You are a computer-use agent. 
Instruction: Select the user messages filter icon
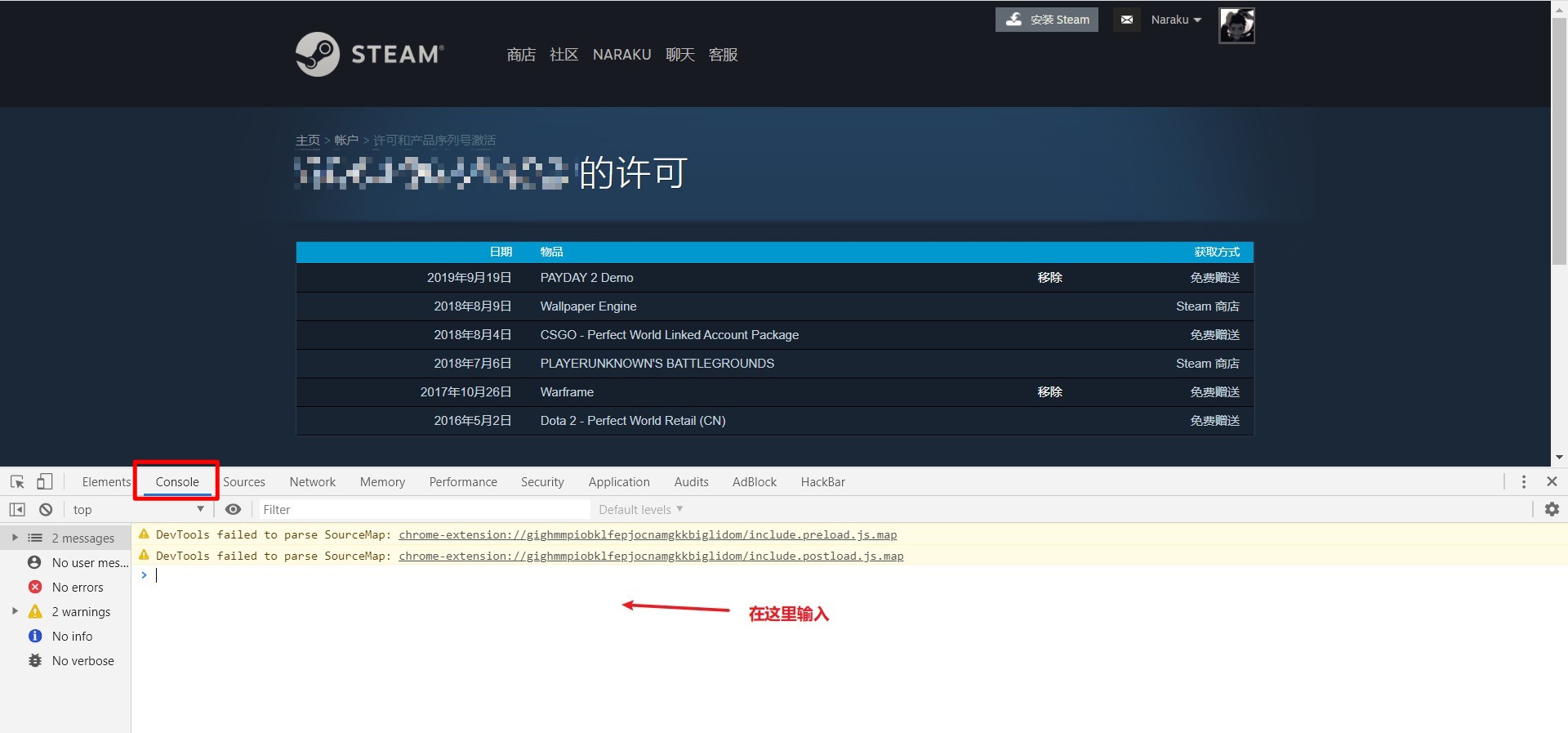[34, 562]
